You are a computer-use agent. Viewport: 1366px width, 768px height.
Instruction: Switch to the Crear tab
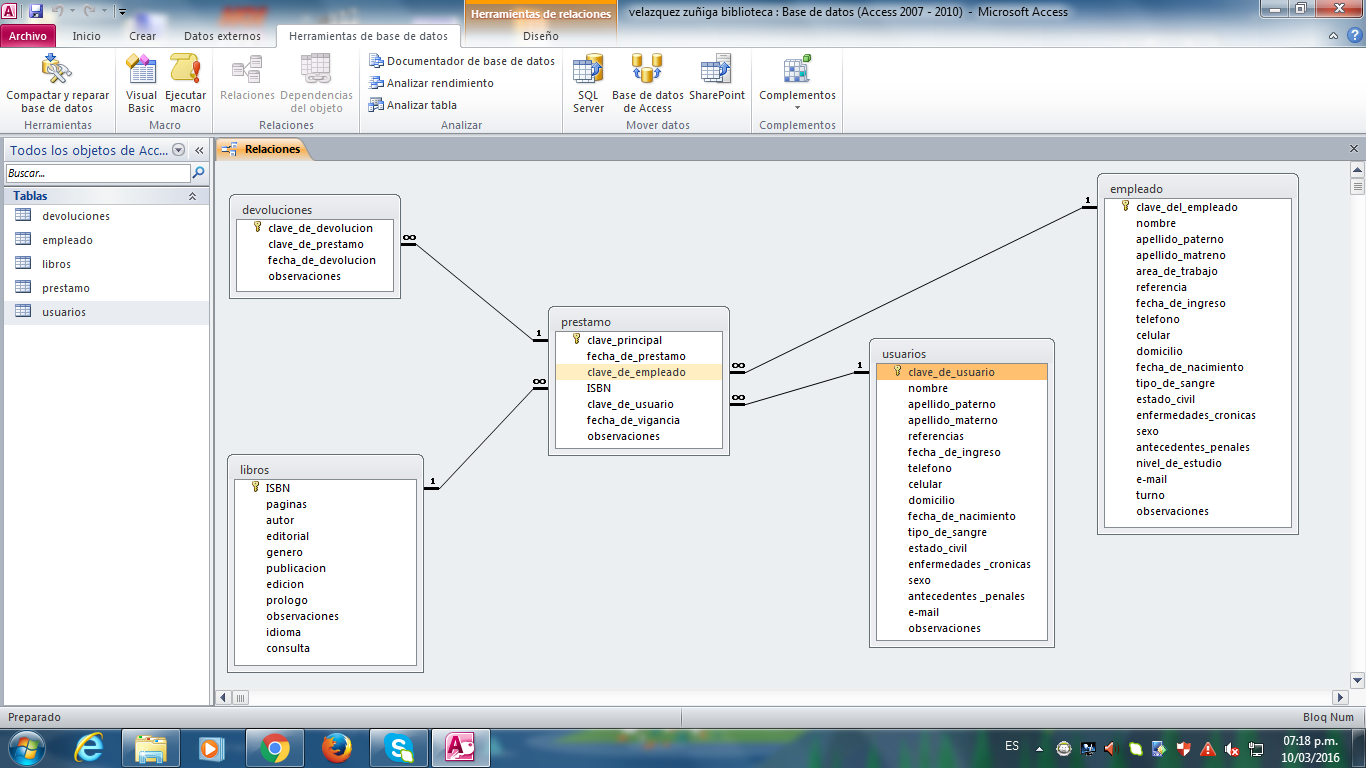(x=142, y=36)
